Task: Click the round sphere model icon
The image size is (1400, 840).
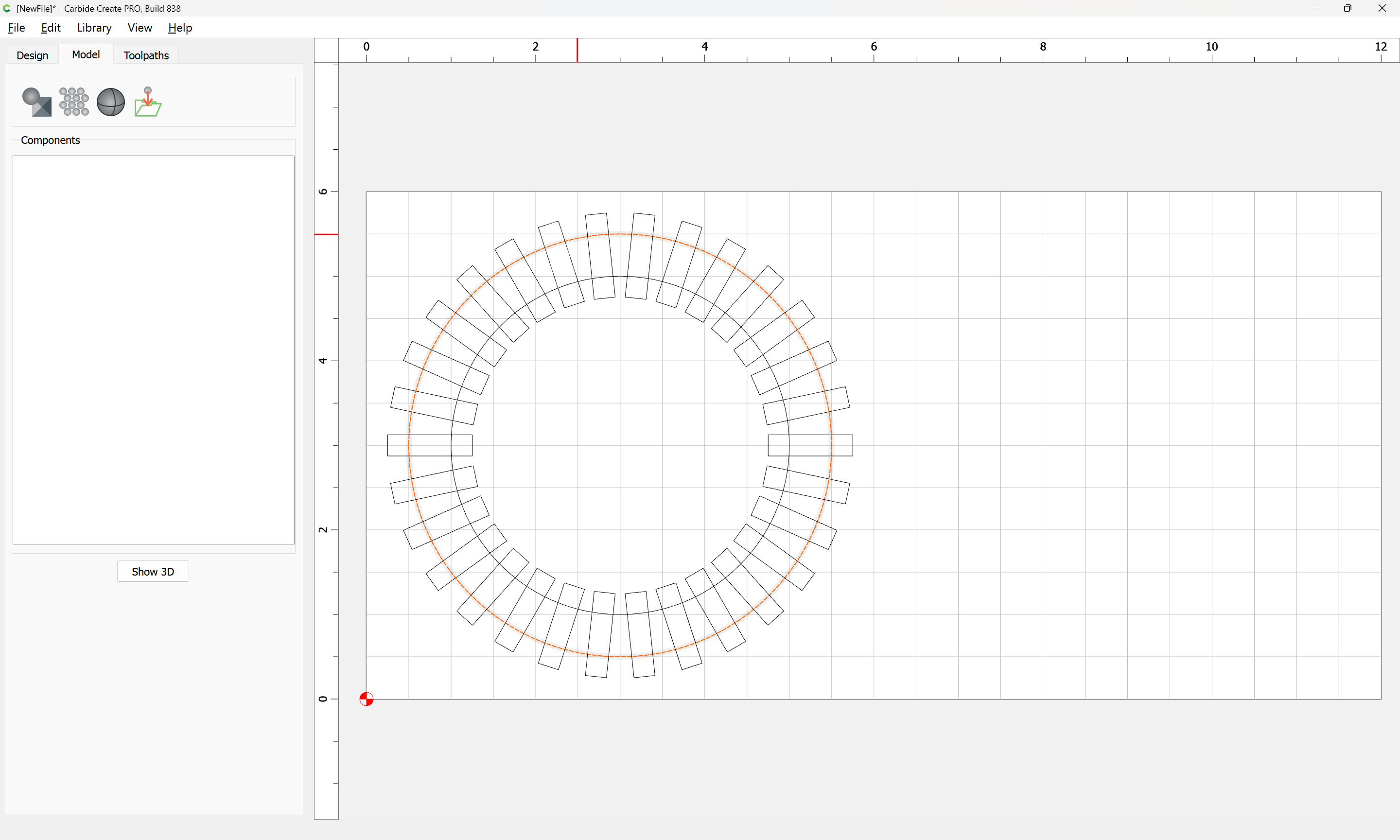Action: pyautogui.click(x=111, y=102)
